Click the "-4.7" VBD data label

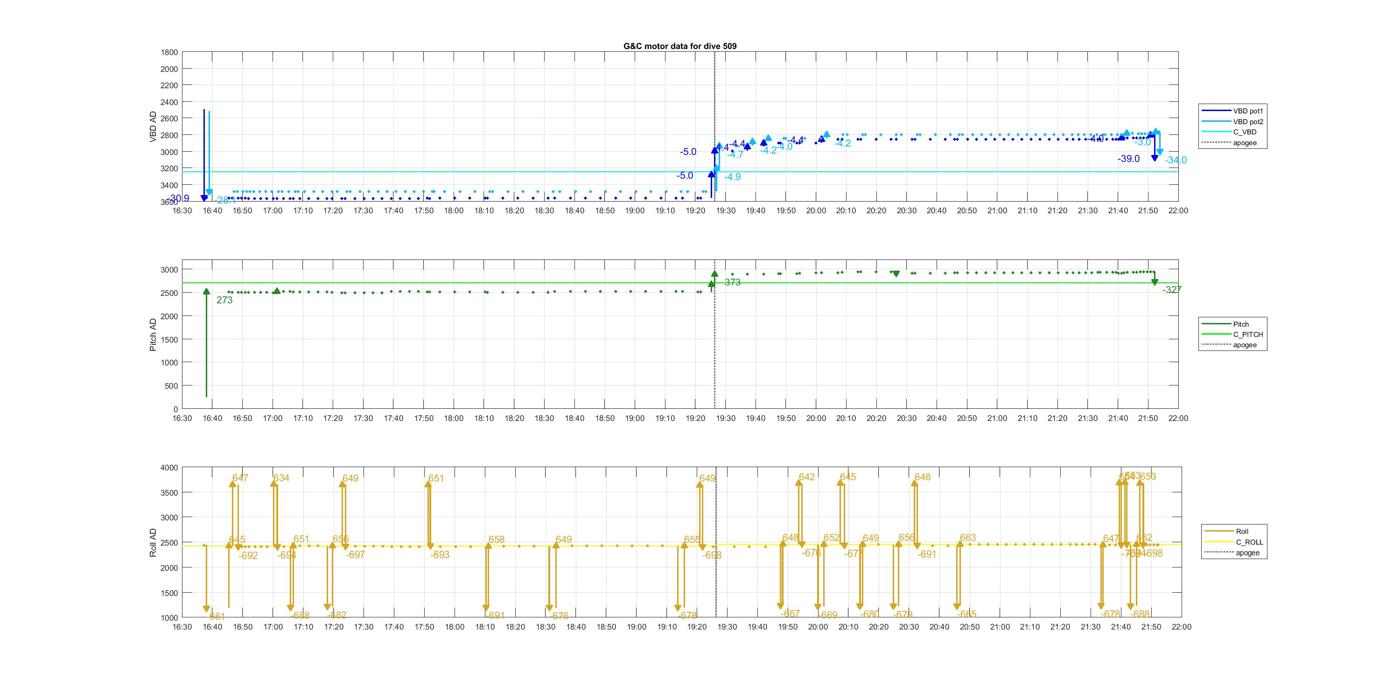tap(734, 155)
